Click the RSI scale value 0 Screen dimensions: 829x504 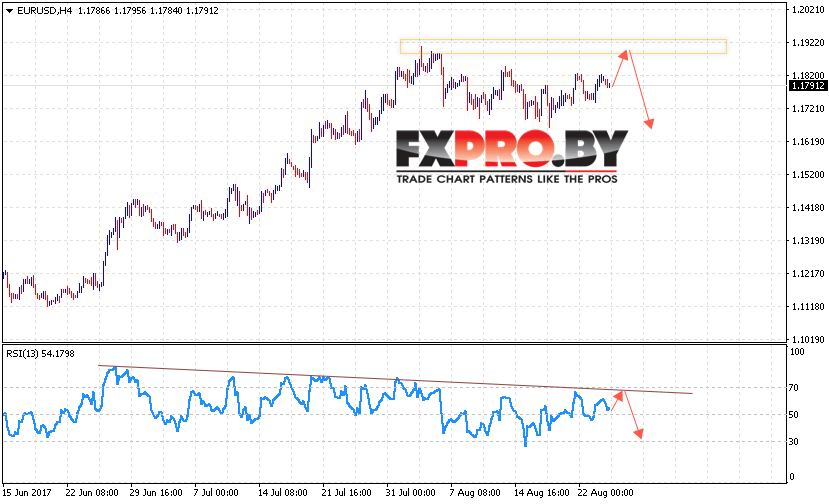pos(791,476)
